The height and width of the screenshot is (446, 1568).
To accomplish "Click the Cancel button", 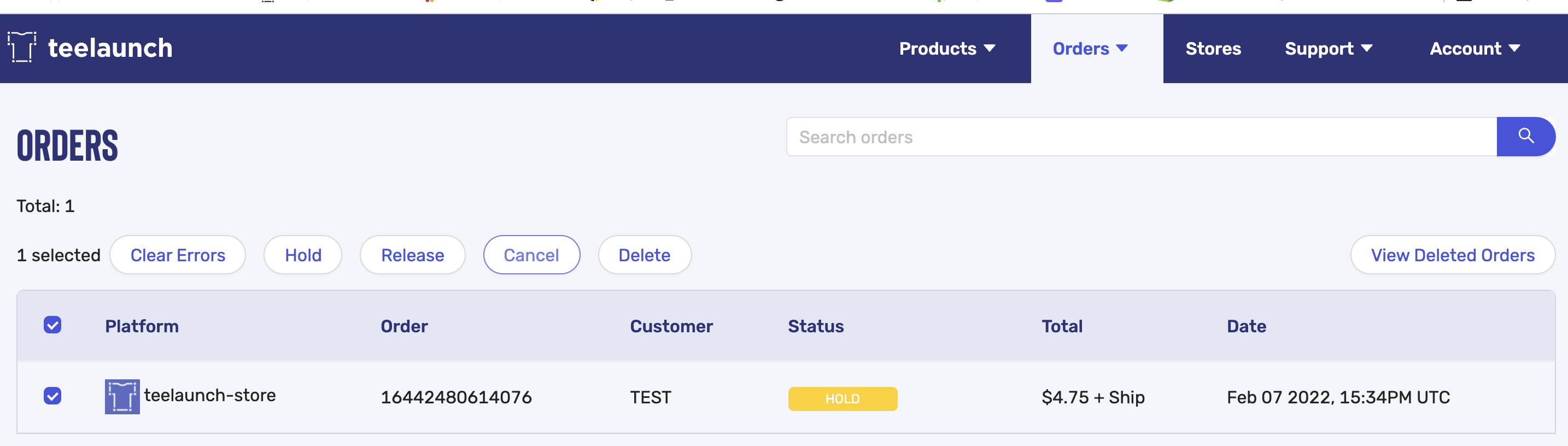I will [x=531, y=255].
